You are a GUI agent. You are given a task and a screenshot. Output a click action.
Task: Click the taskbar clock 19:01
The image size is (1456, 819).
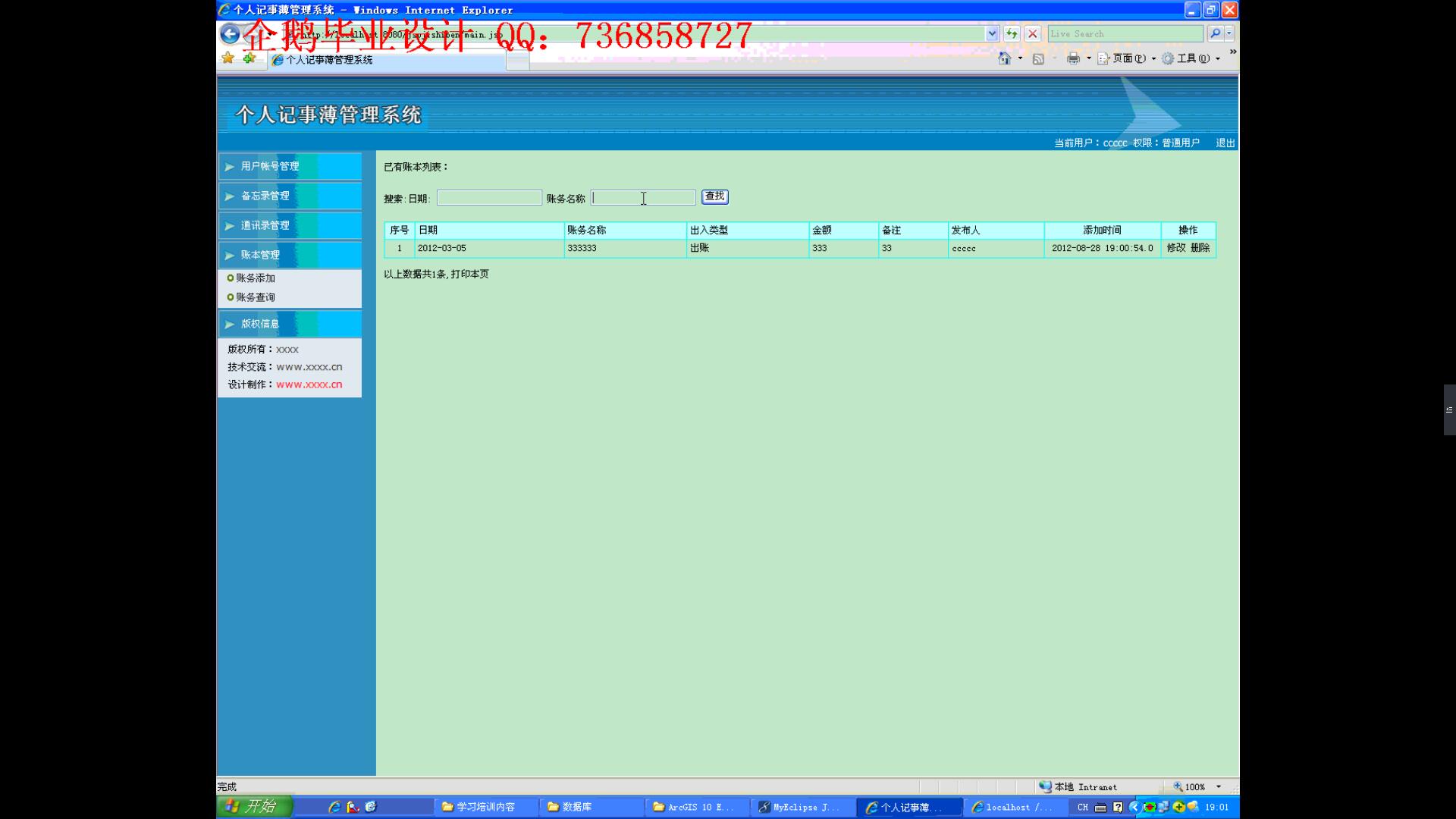pos(1216,808)
